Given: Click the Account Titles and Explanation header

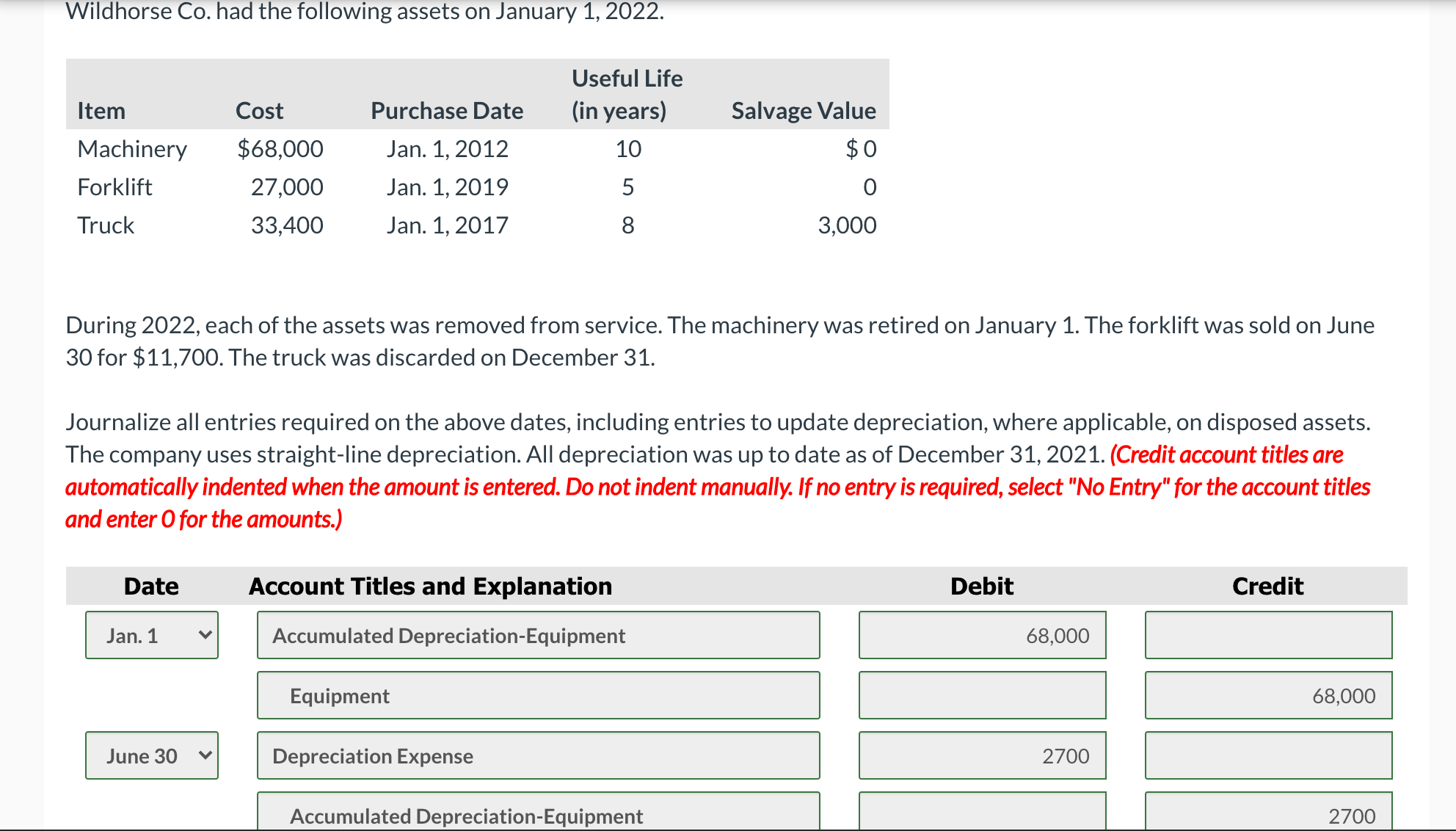Looking at the screenshot, I should click(x=430, y=586).
